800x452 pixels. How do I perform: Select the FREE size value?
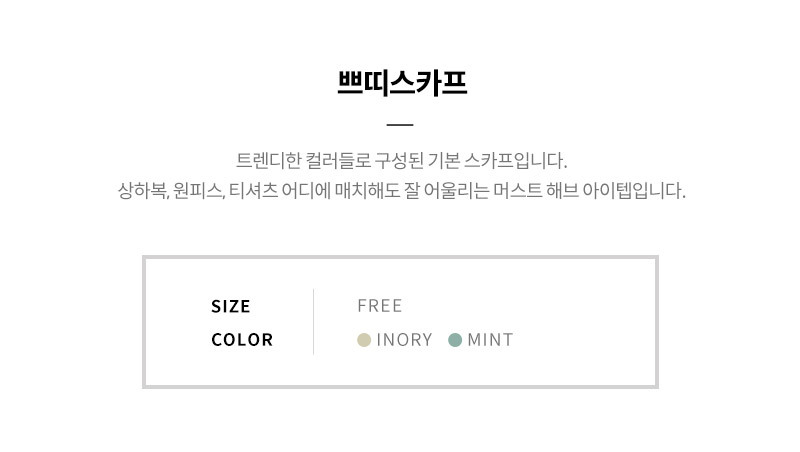point(380,306)
